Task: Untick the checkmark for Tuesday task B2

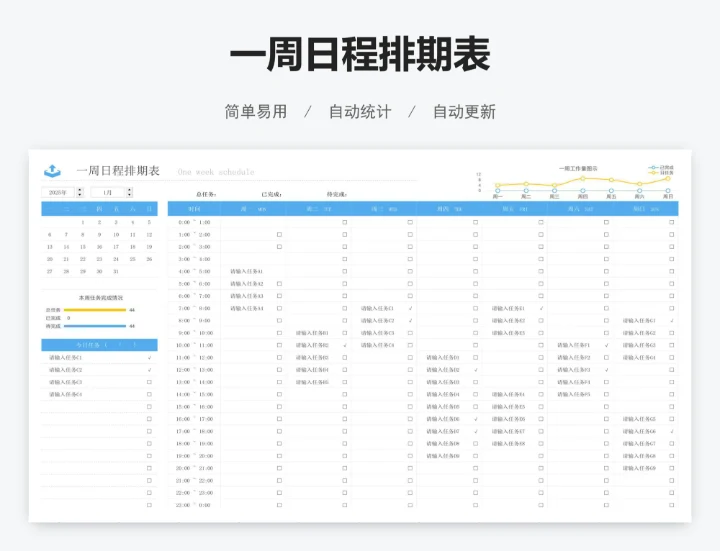Action: 345,345
